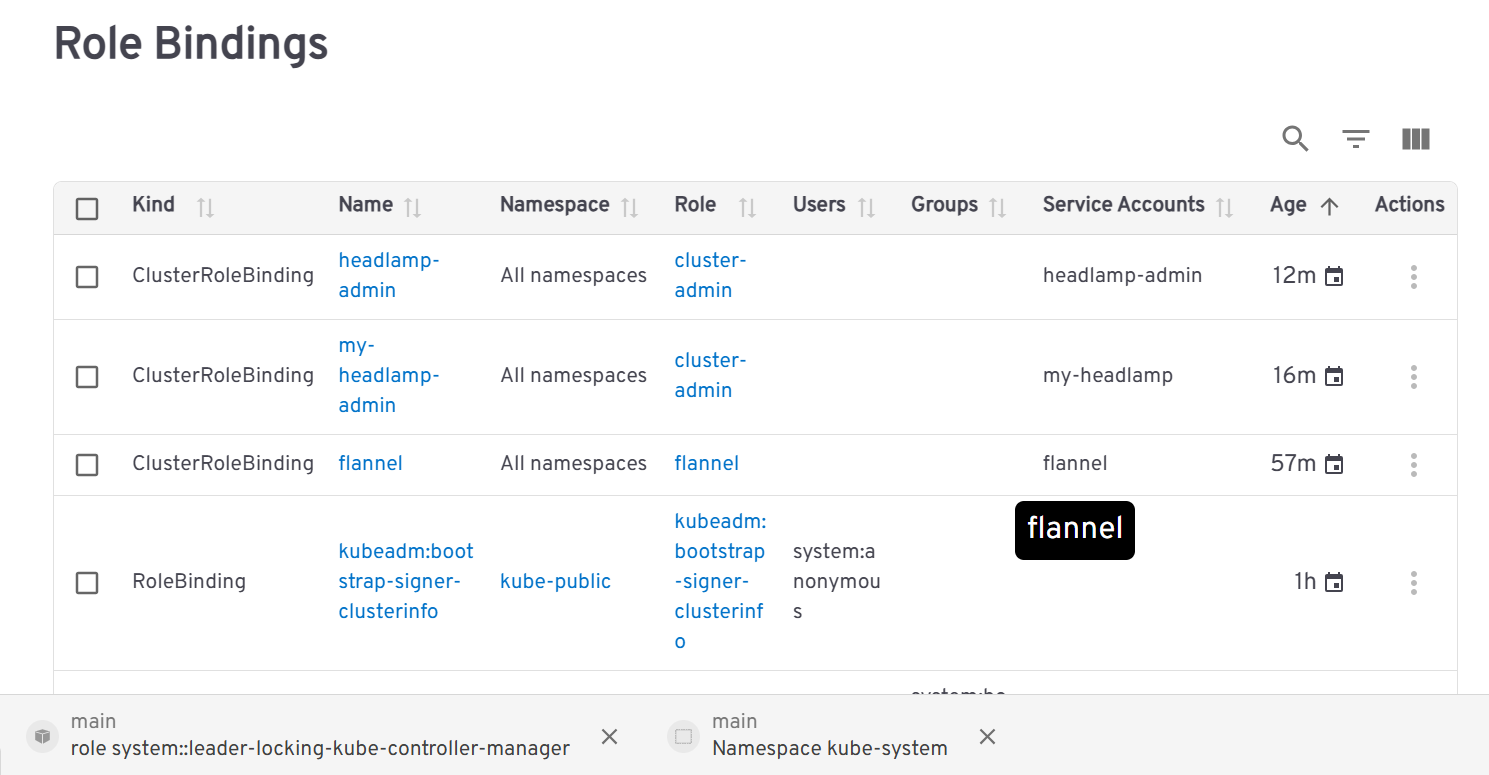Image resolution: width=1489 pixels, height=775 pixels.
Task: Open actions menu for headlamp-admin row
Action: click(1413, 277)
